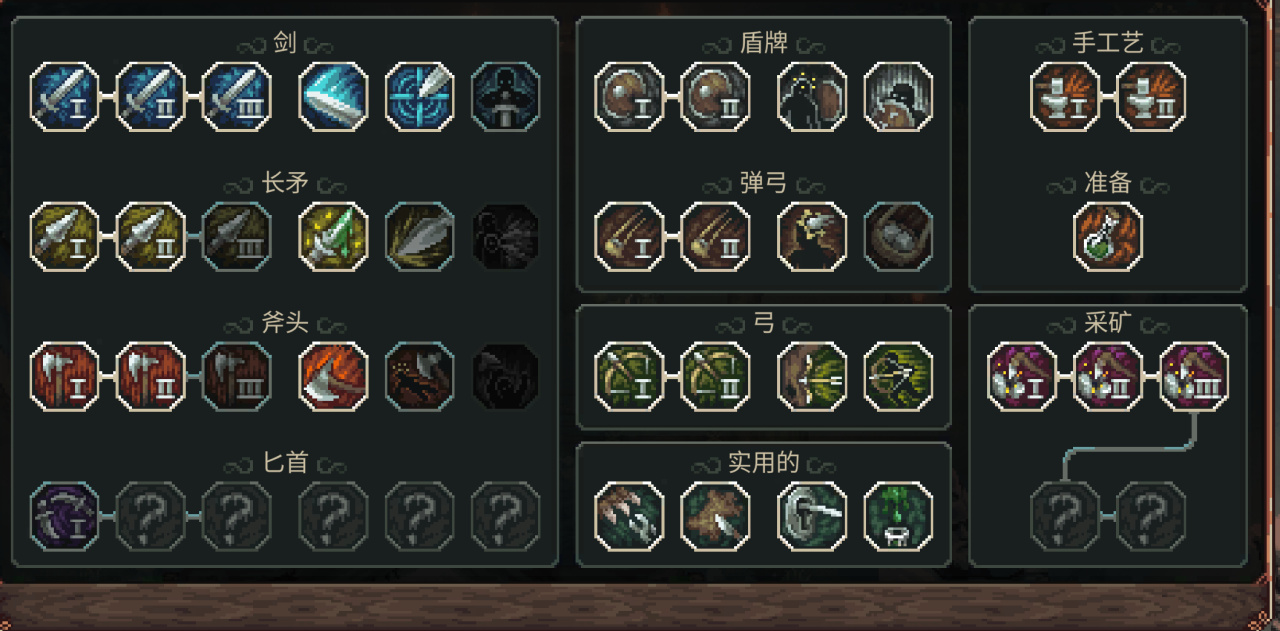Click the purple Dagger tier I skill
Screen dimensions: 1280x631
[x=65, y=517]
